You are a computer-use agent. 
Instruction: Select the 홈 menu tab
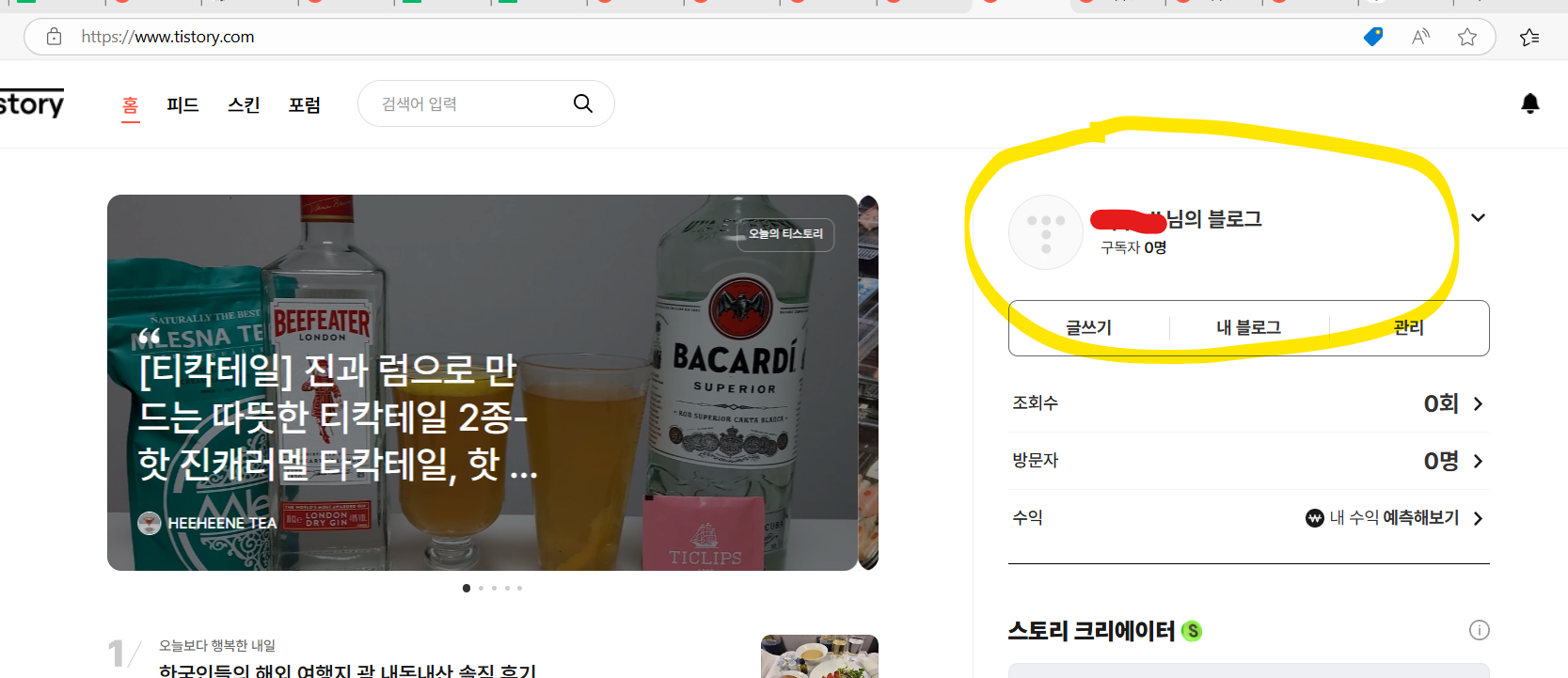click(x=131, y=104)
